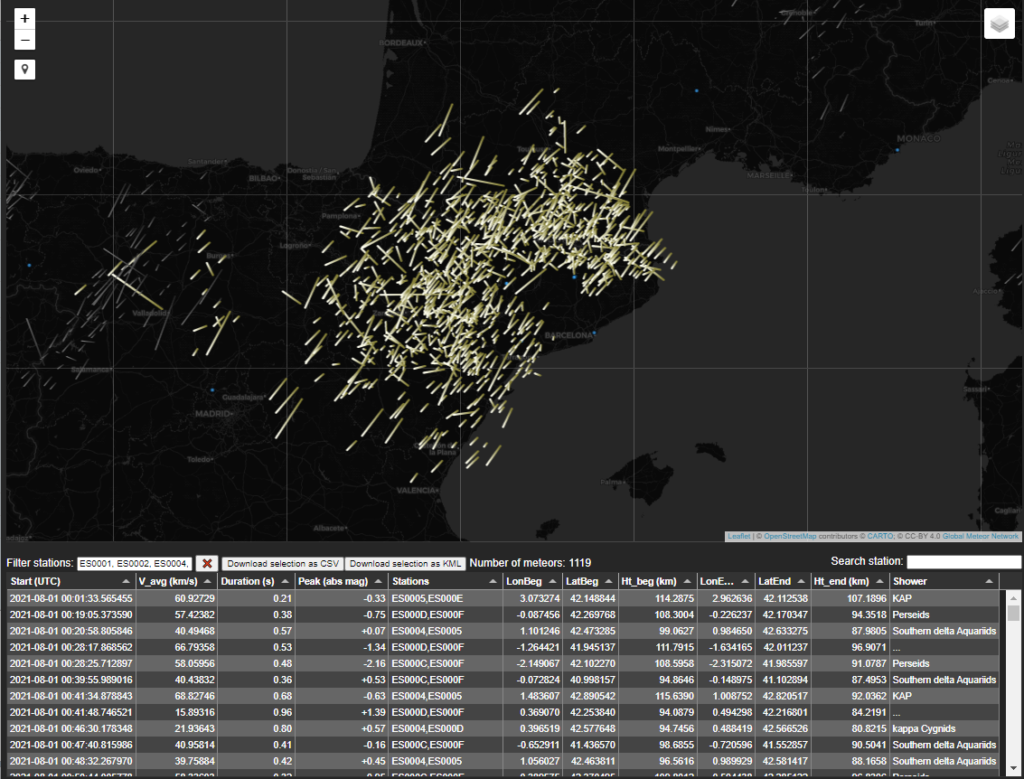Download selection as CSV
1024x779 pixels.
282,564
